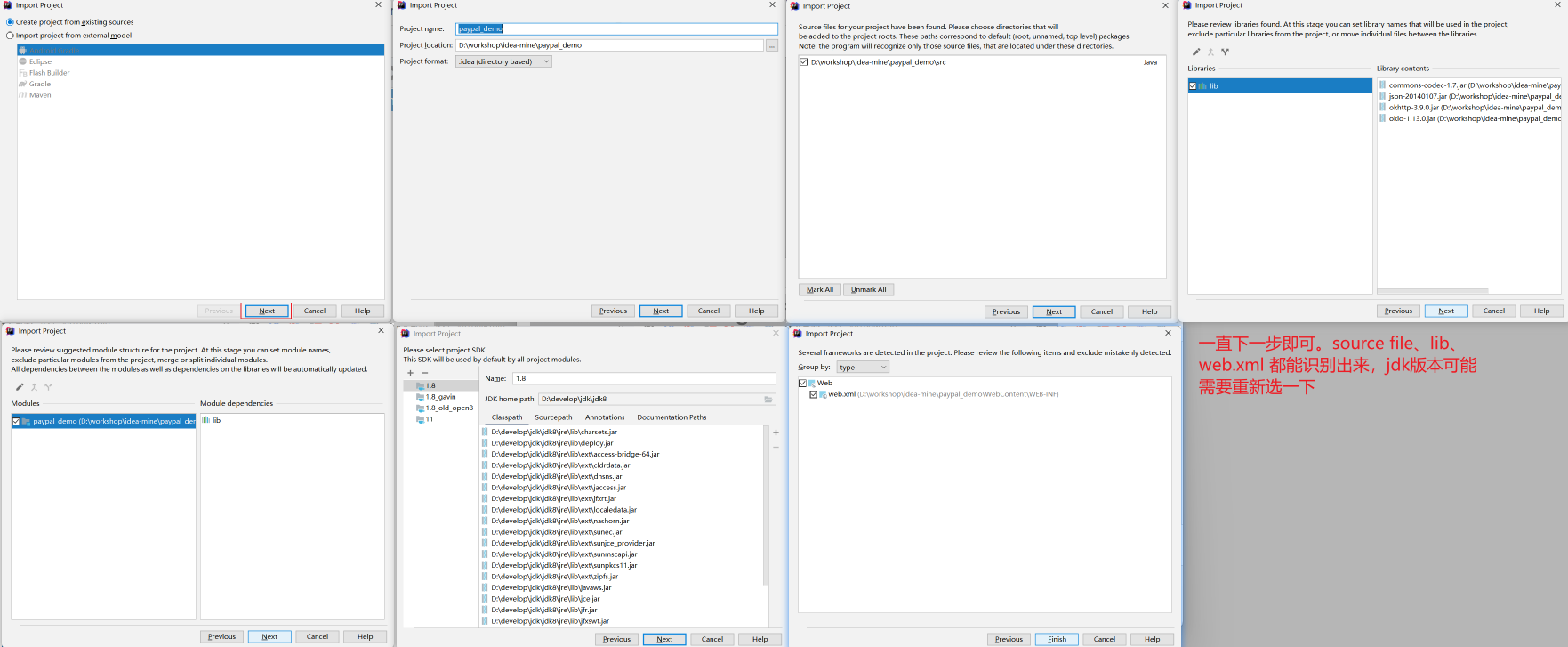The width and height of the screenshot is (1568, 647).
Task: Select the 1.8_gavin SDK in the list
Action: (x=440, y=397)
